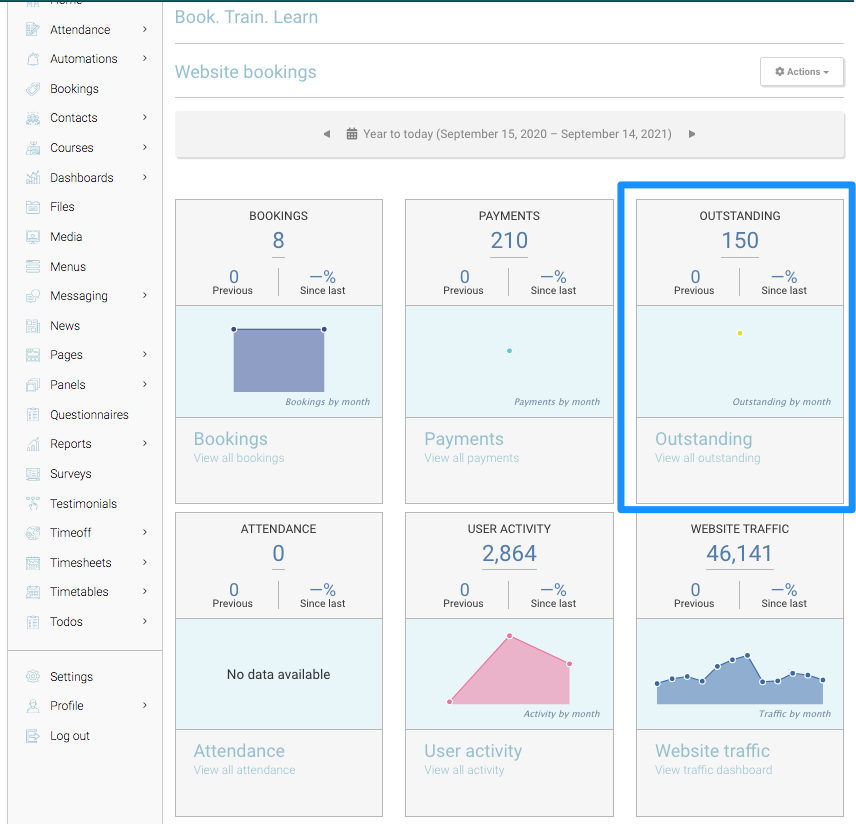The height and width of the screenshot is (824, 856).
Task: Select Timetables in the sidebar
Action: point(79,592)
